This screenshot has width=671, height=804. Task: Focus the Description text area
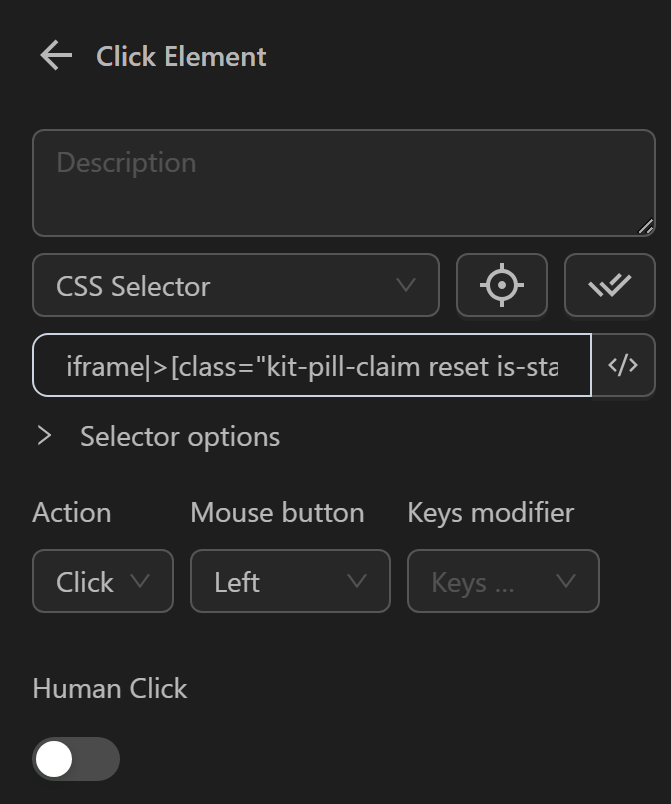click(343, 182)
